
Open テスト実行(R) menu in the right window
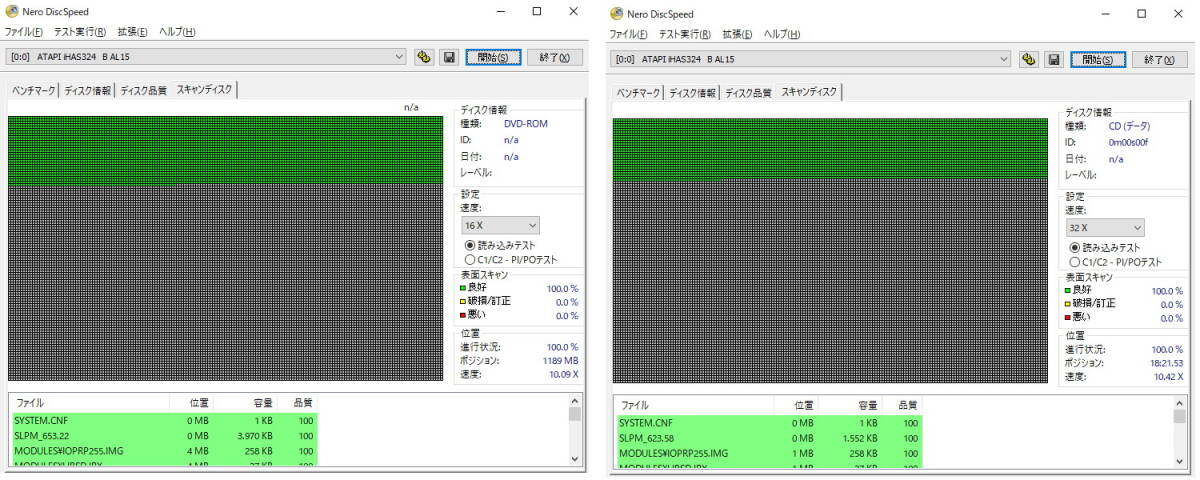[x=685, y=34]
